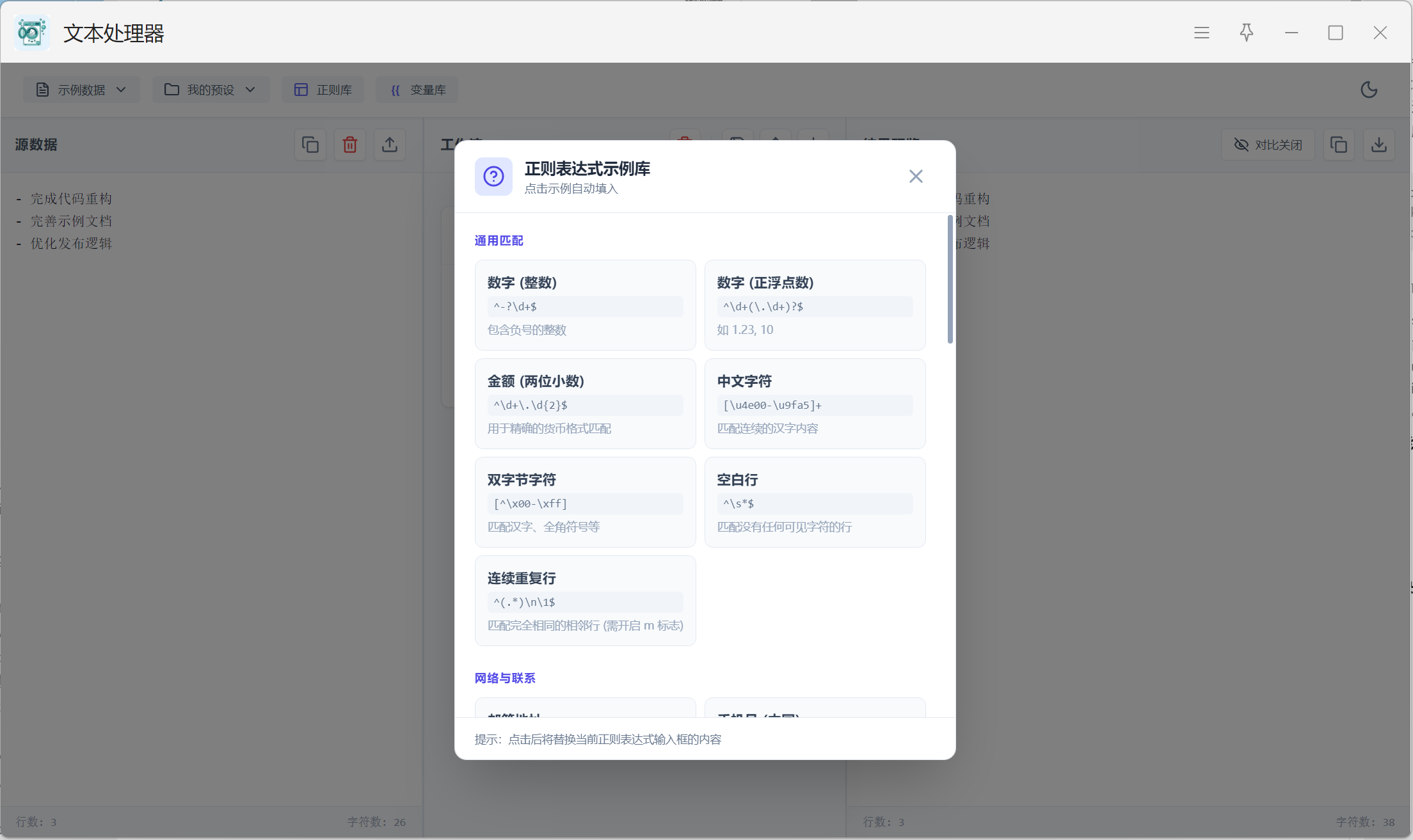Click the source data upload icon
This screenshot has width=1413, height=840.
(390, 145)
